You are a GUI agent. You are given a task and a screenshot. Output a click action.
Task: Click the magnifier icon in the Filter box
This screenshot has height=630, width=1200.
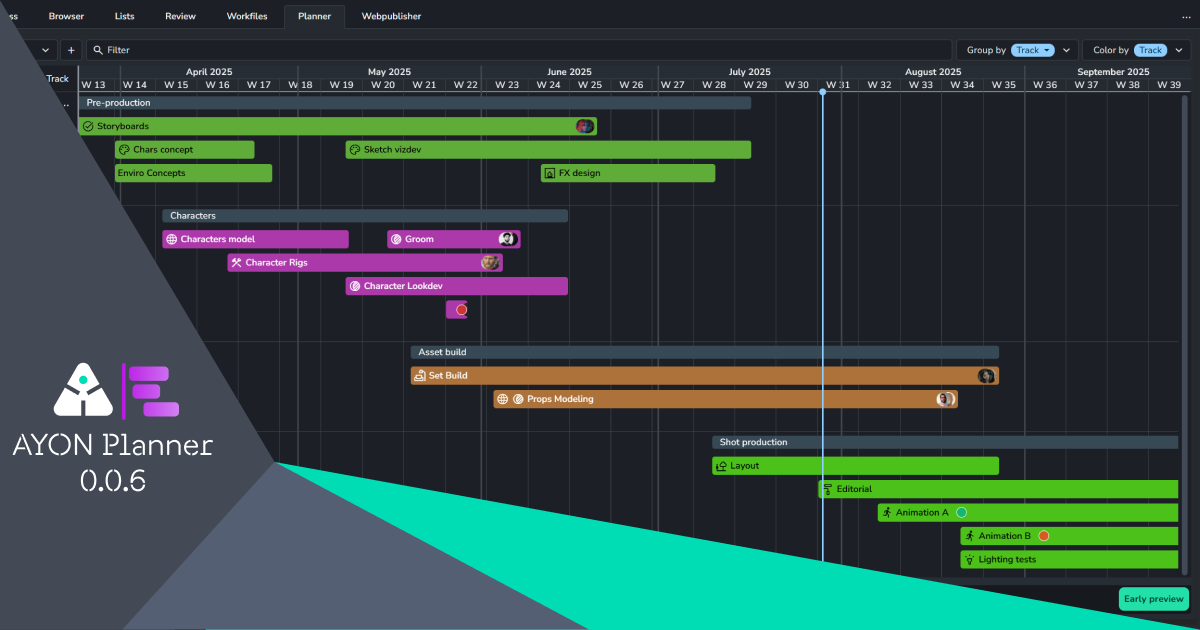point(97,50)
